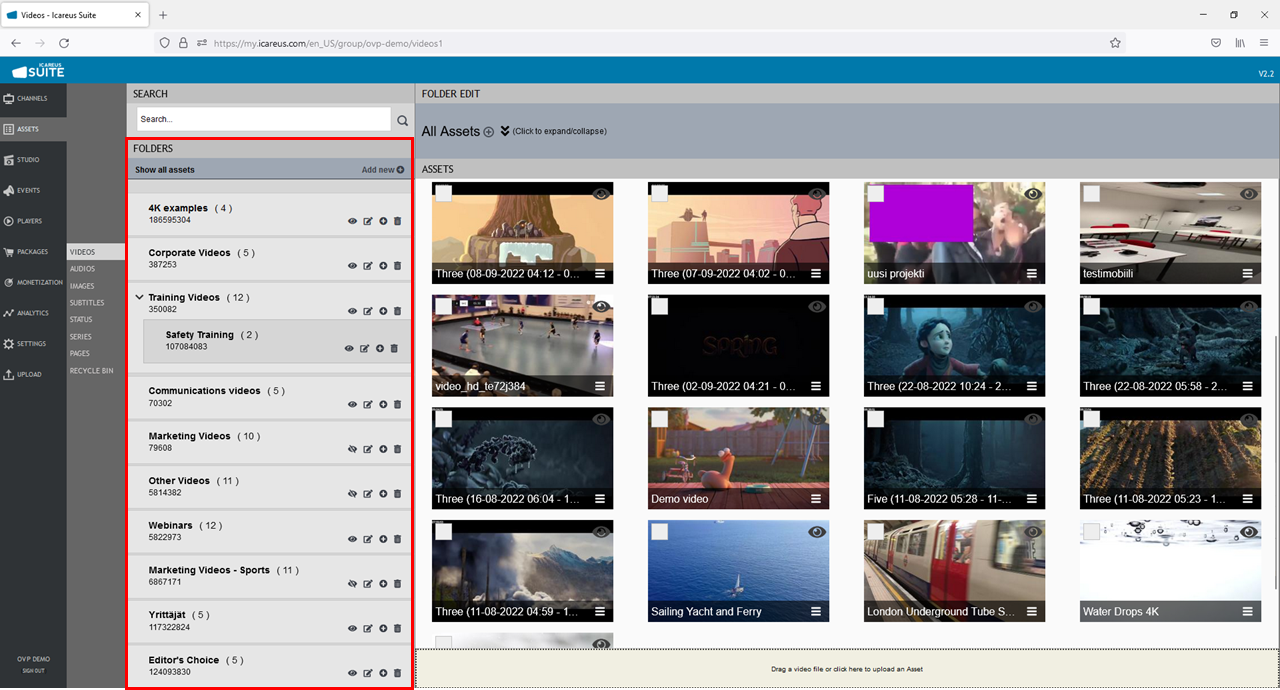This screenshot has height=690, width=1280.
Task: Click the plus icon beside All Assets
Action: point(489,132)
